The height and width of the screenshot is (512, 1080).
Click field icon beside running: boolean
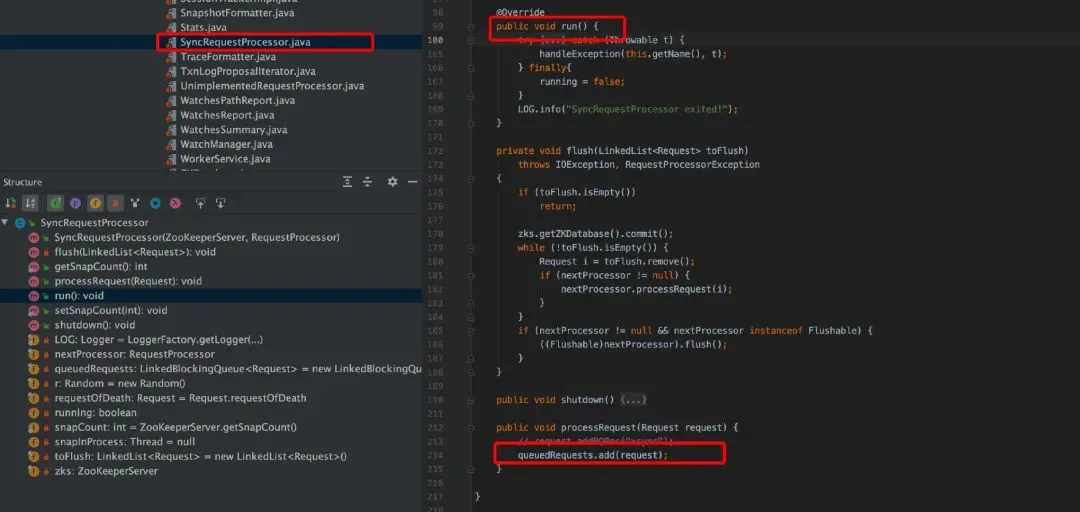(x=33, y=413)
